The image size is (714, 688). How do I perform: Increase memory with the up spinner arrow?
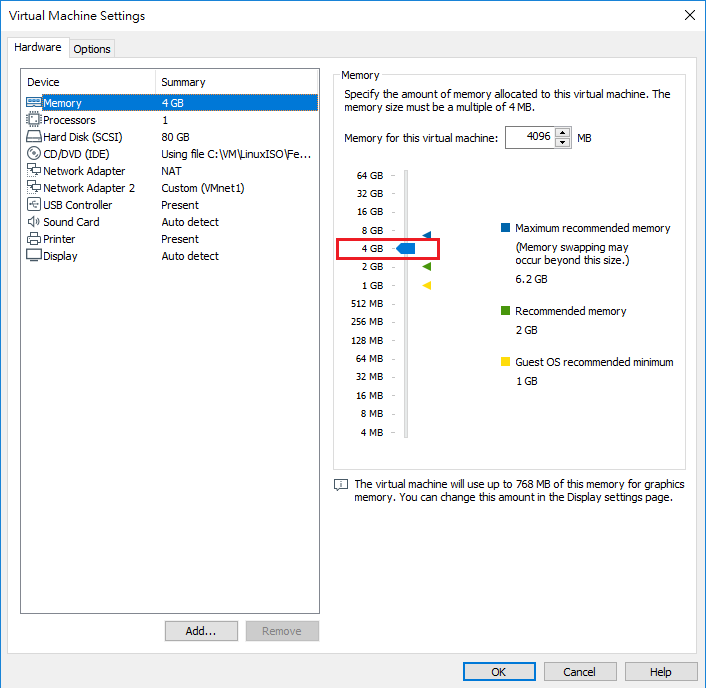click(563, 133)
